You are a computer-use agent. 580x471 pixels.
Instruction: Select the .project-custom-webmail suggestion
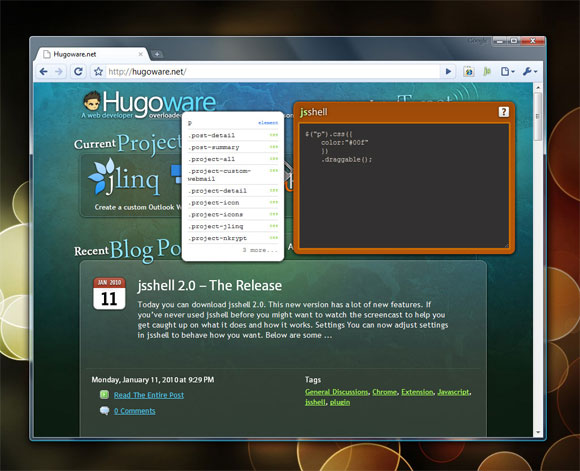pos(233,175)
